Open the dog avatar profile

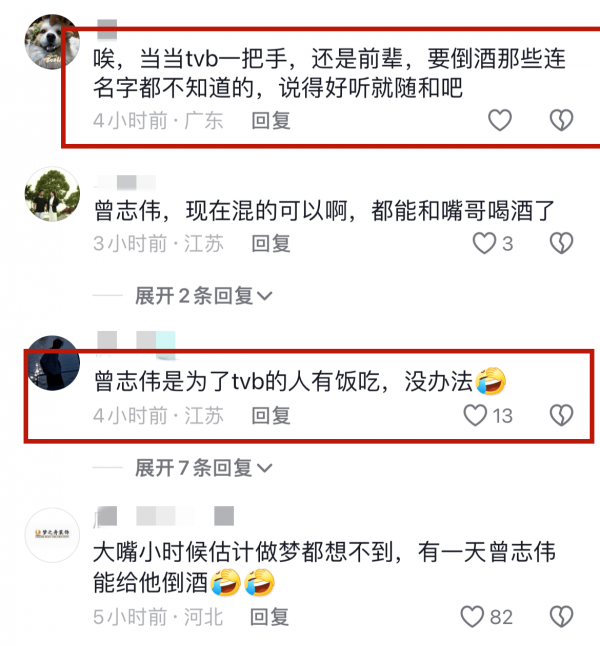click(x=52, y=42)
